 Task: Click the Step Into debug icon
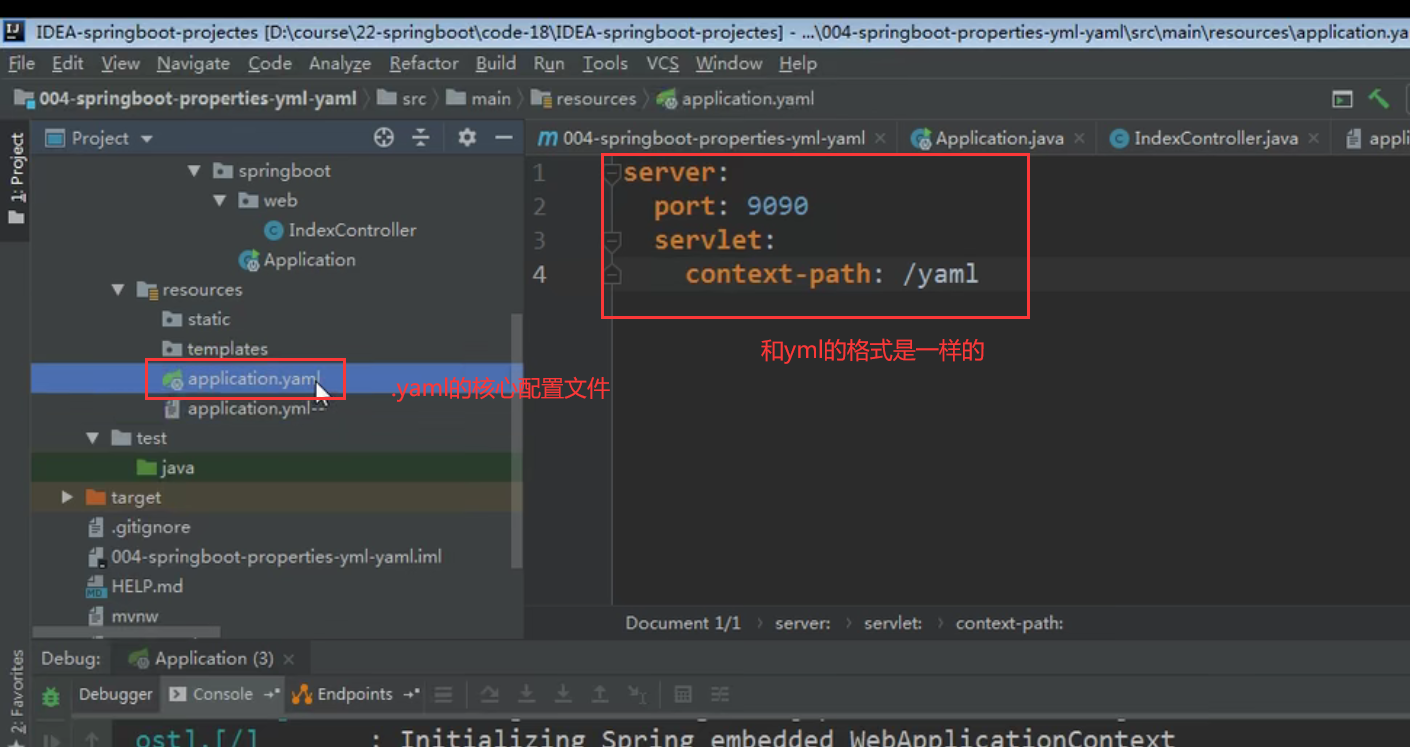click(526, 694)
